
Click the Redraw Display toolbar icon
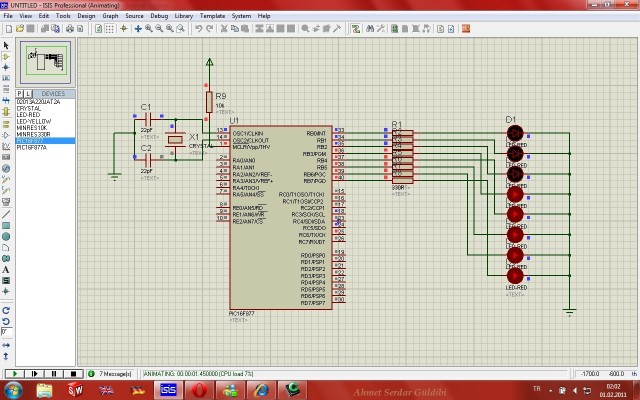coord(98,29)
